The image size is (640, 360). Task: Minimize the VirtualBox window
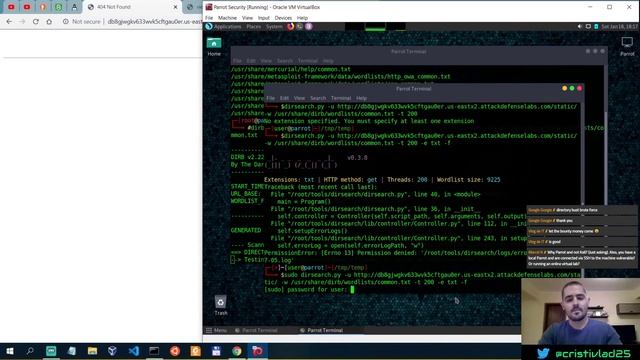pyautogui.click(x=590, y=7)
